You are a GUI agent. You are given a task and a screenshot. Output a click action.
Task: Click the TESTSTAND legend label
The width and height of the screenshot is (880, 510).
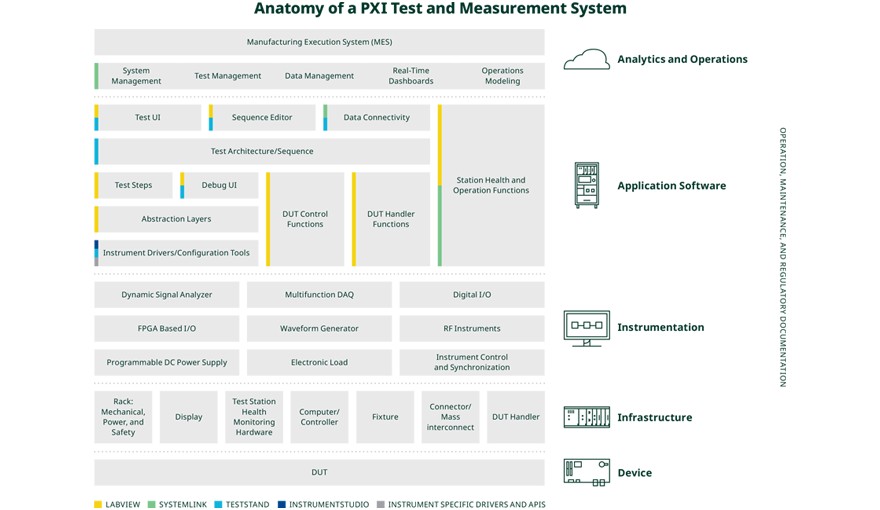[x=248, y=504]
